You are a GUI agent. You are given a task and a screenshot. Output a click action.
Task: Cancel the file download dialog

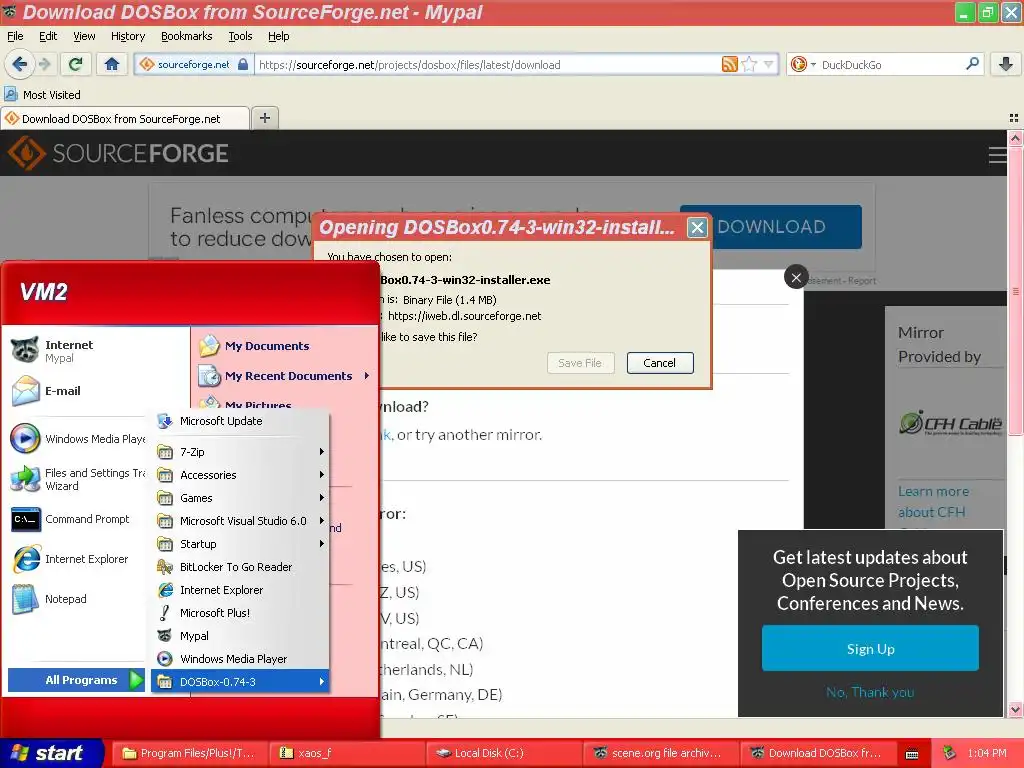pyautogui.click(x=660, y=363)
